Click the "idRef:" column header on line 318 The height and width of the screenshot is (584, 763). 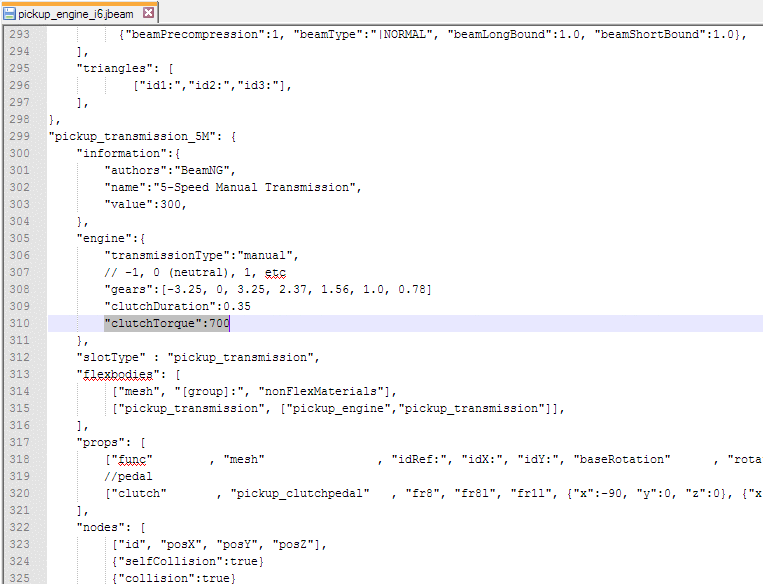click(x=419, y=459)
